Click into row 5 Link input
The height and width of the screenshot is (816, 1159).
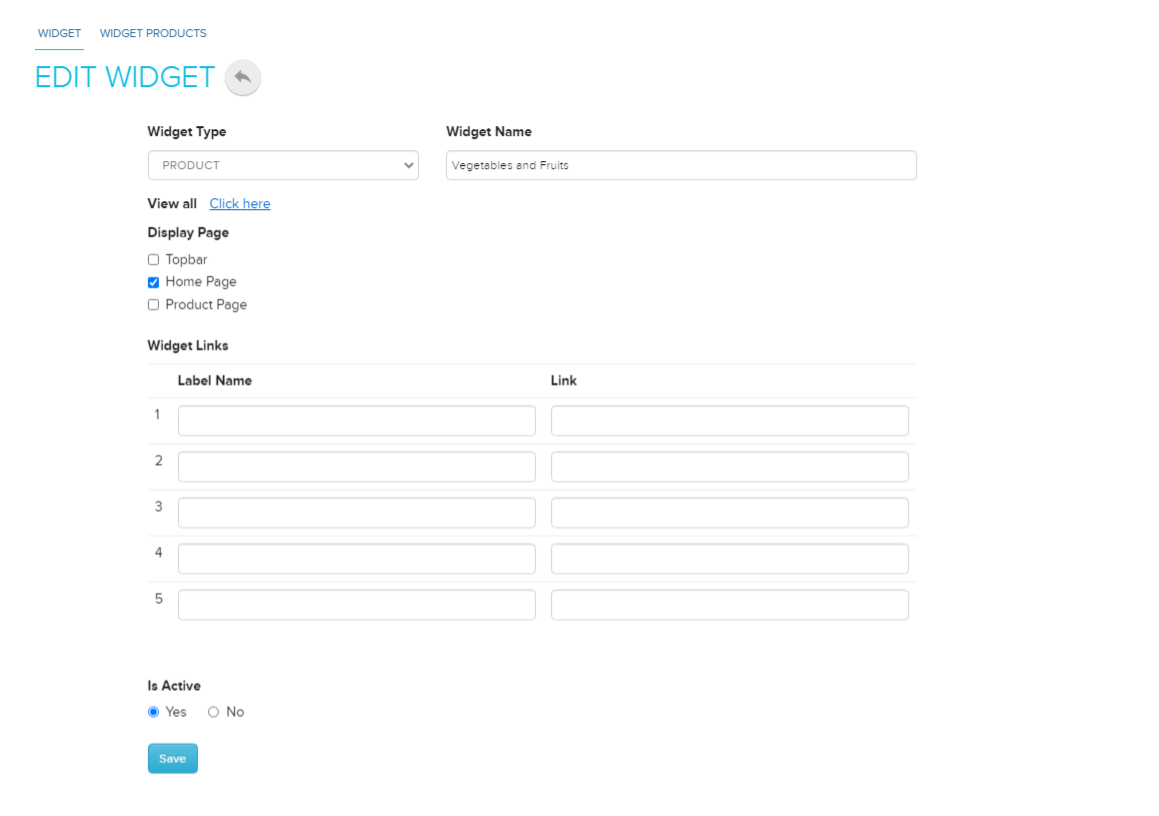[x=730, y=605]
